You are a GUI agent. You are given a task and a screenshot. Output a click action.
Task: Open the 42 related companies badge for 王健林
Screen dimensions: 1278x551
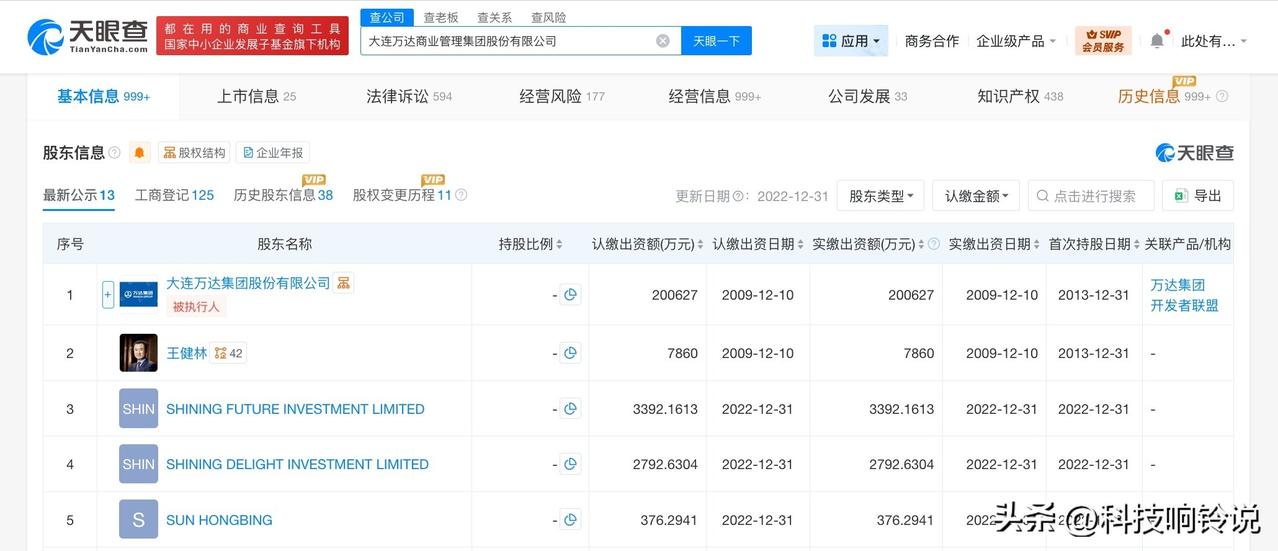(228, 353)
